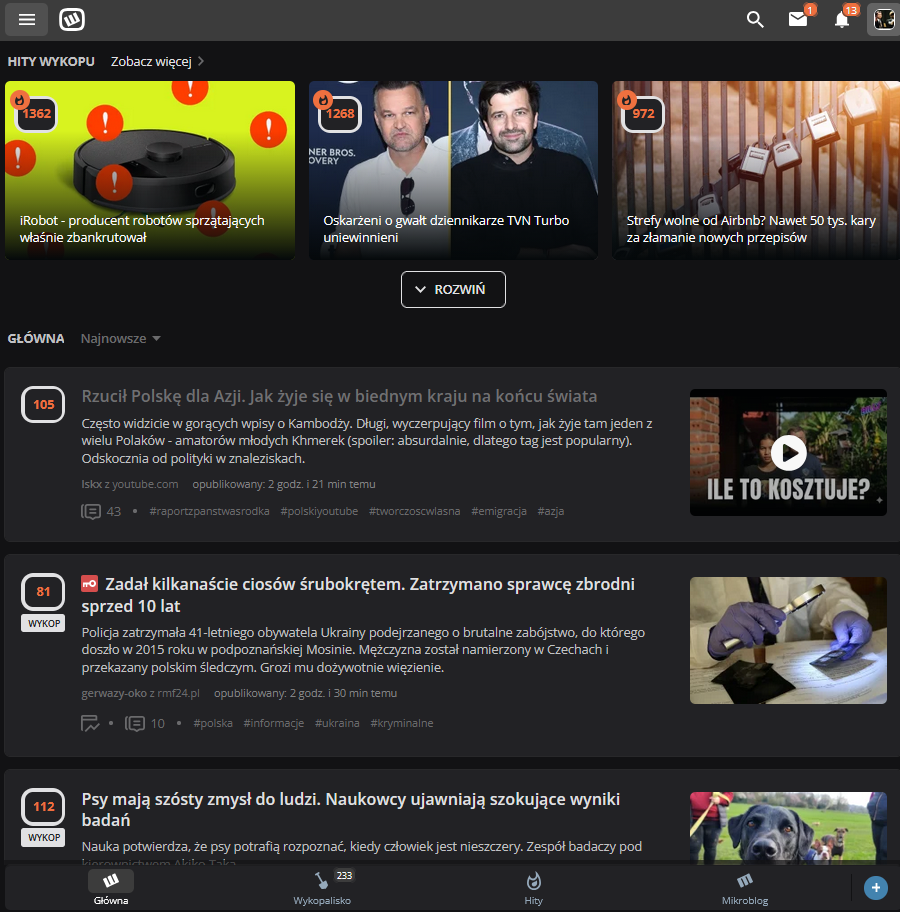Open messages envelope icon

click(x=797, y=19)
